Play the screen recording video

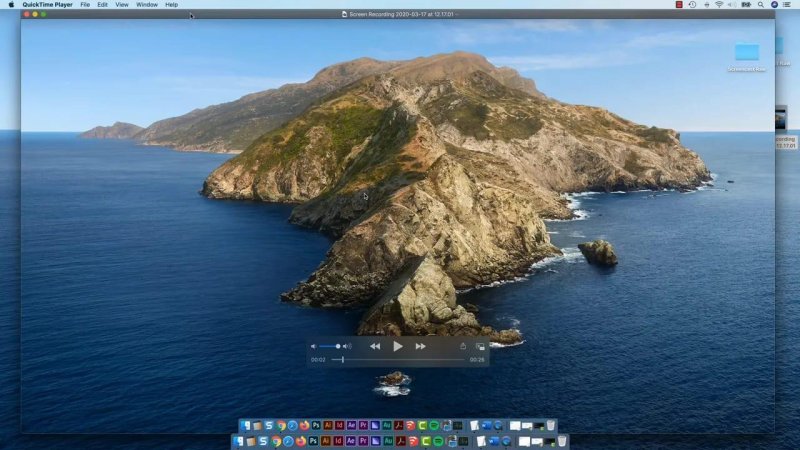(397, 346)
